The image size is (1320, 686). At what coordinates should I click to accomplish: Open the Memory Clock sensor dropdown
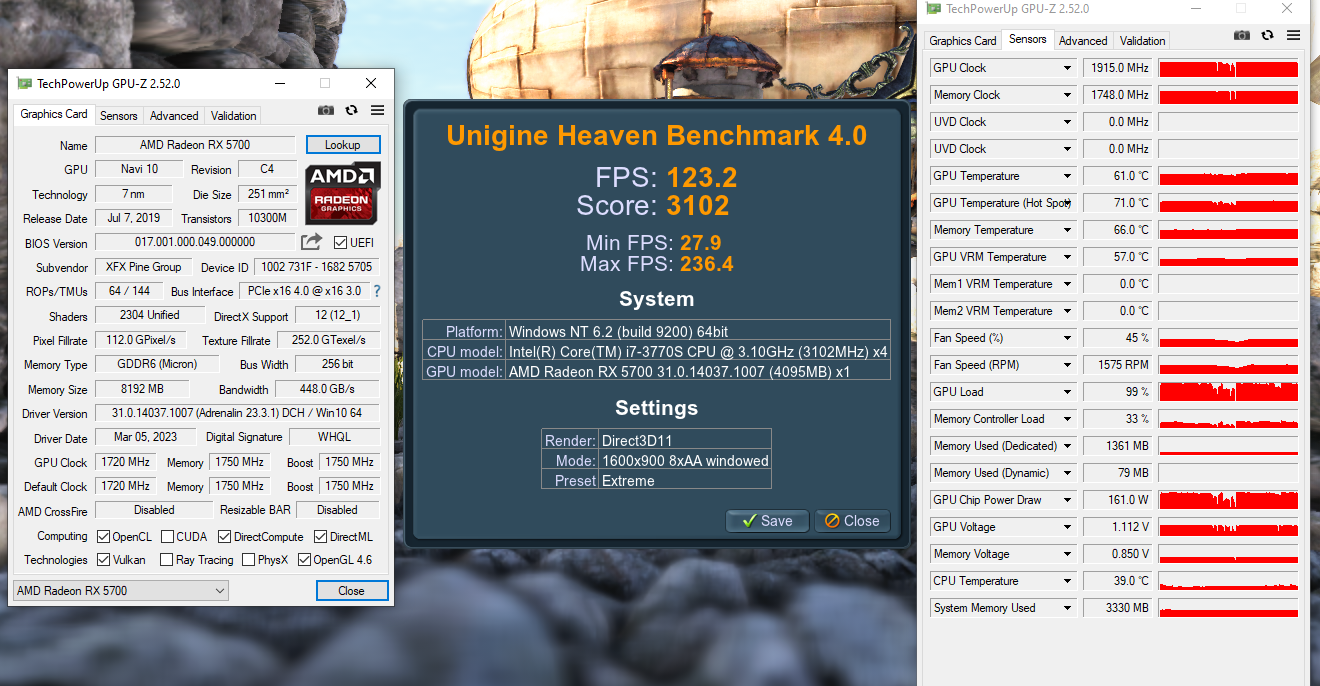(1068, 95)
